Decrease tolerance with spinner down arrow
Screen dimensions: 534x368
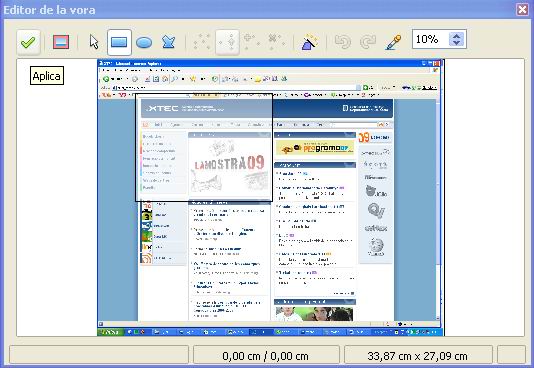point(457,43)
